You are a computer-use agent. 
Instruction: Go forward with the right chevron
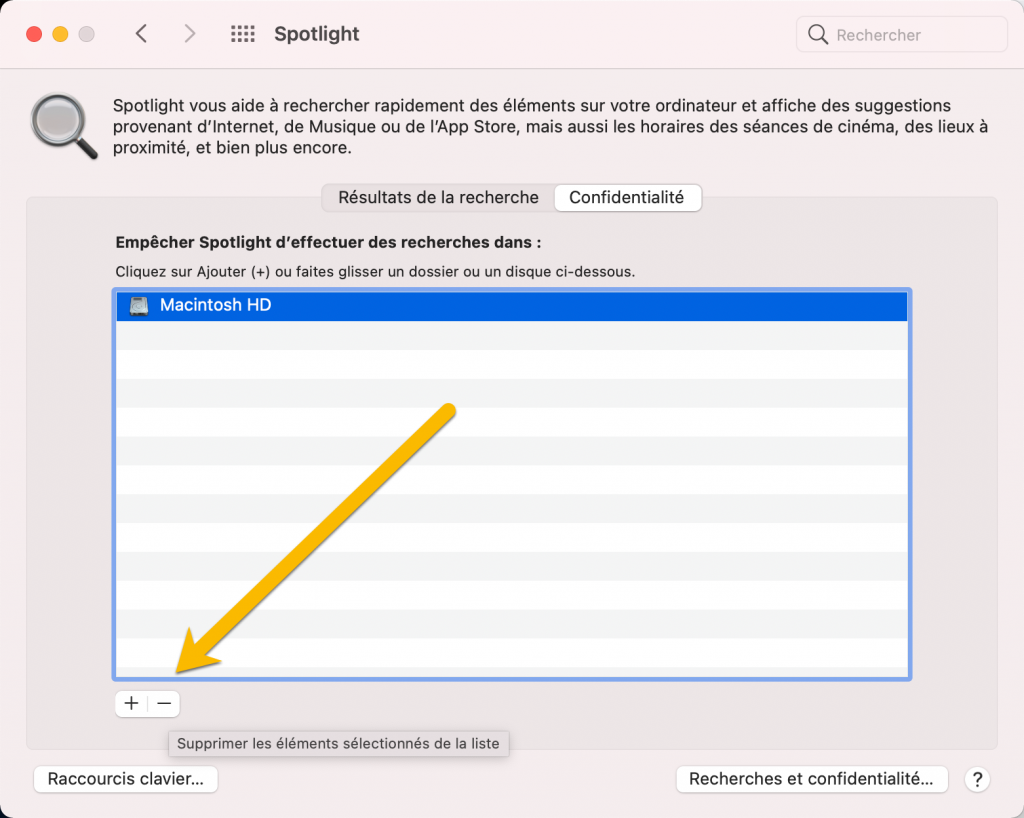coord(189,34)
